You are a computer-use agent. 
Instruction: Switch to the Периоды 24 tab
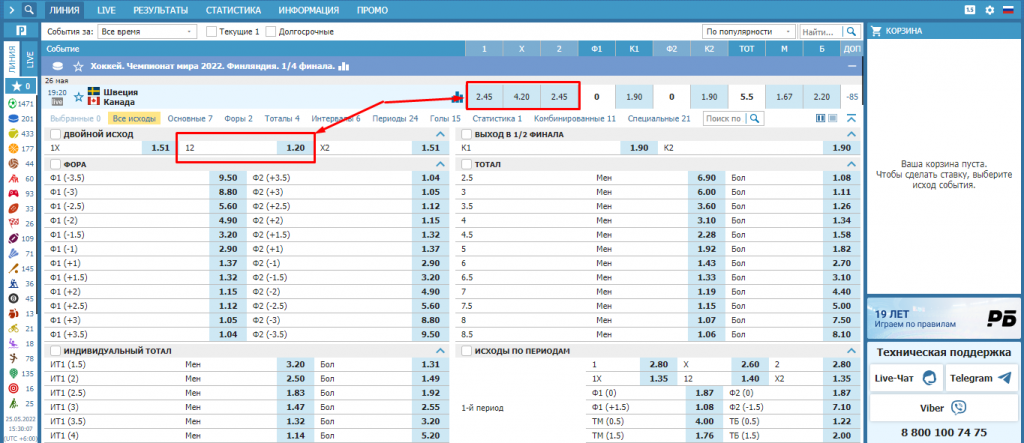pos(394,118)
